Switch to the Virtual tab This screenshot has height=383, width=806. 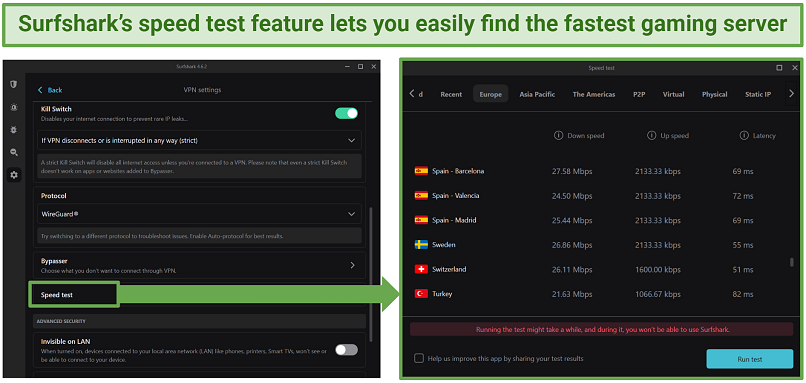[673, 94]
